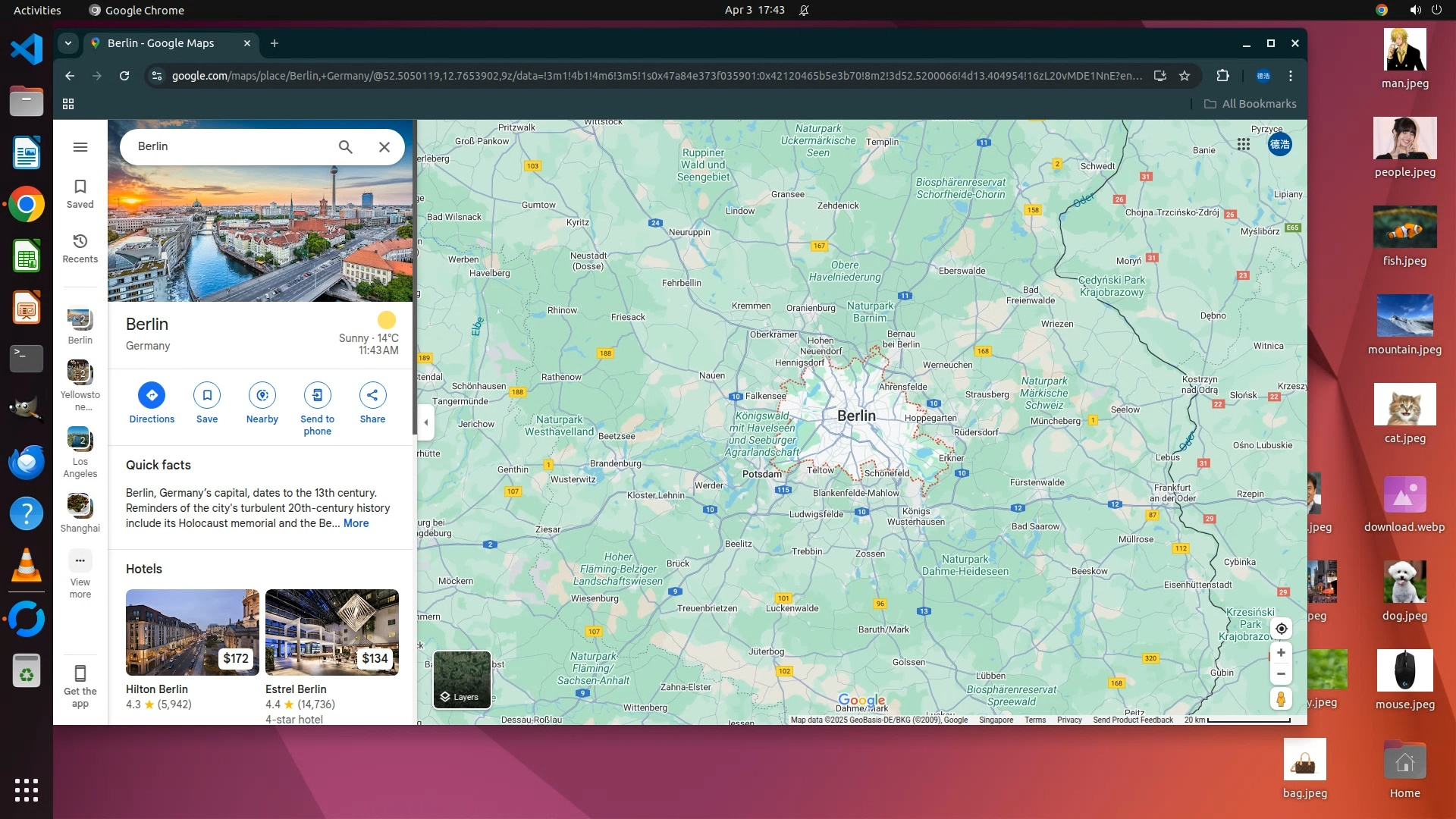
Task: Toggle the Layers map view
Action: (462, 679)
